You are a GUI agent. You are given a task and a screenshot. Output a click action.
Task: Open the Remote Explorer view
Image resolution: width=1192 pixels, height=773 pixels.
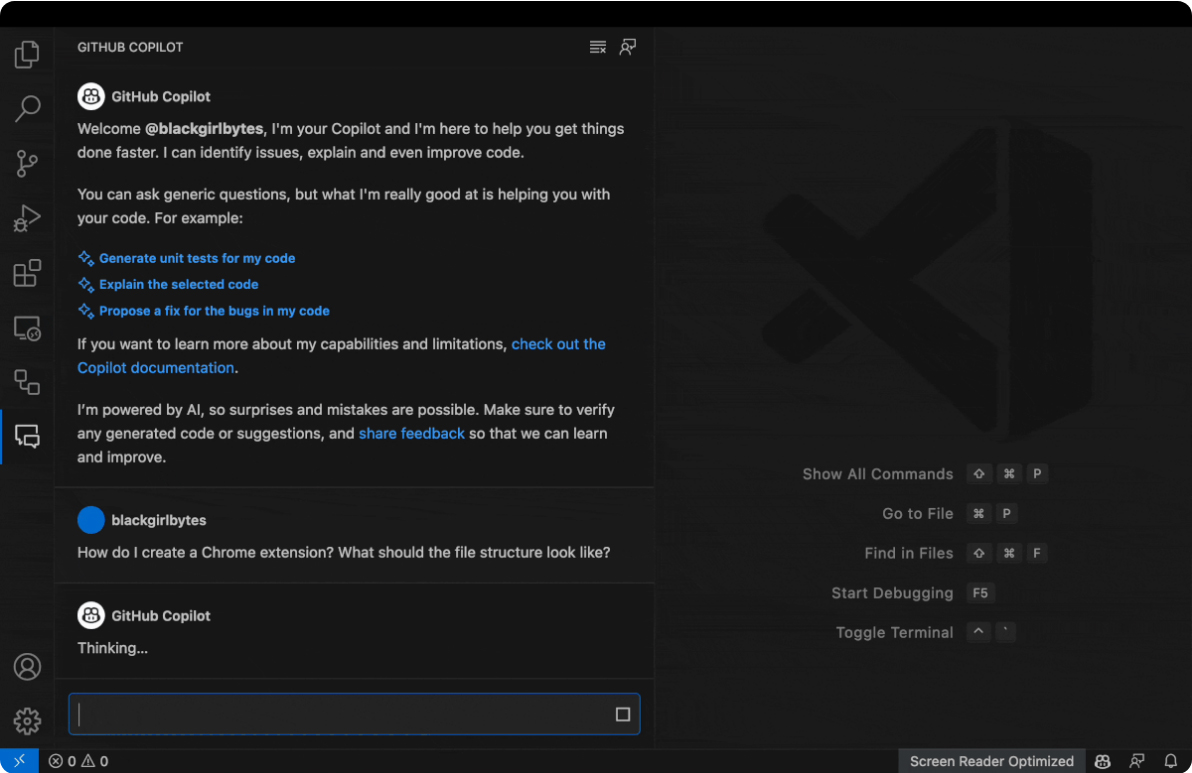coord(27,328)
